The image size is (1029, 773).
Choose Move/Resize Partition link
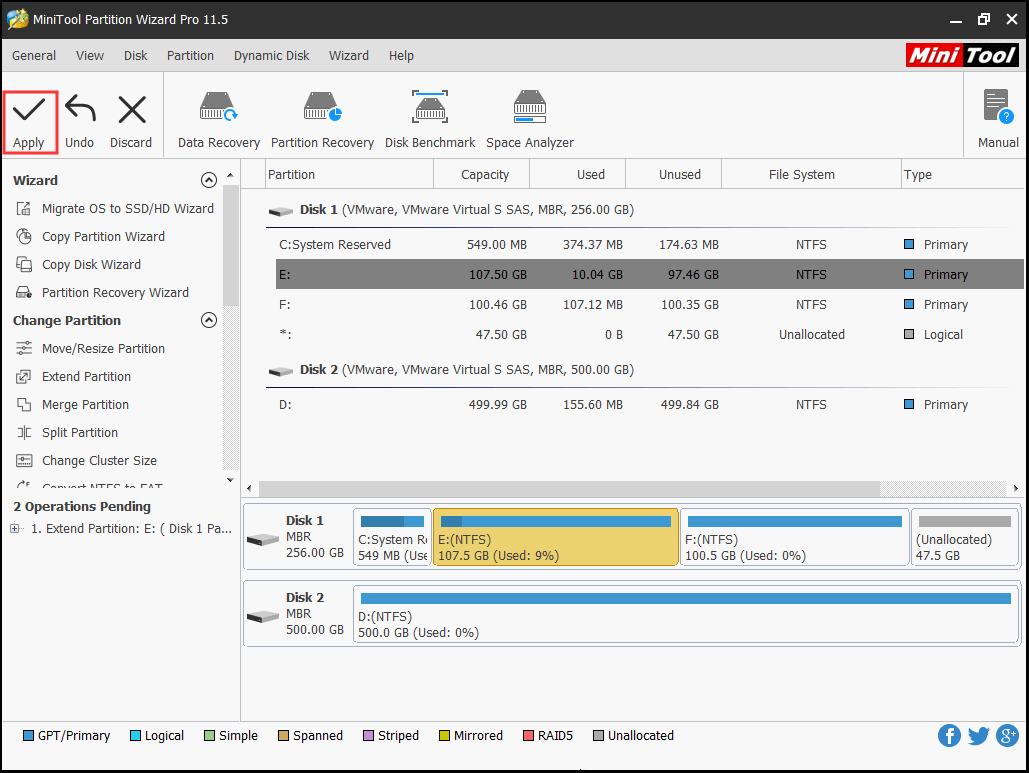coord(103,349)
